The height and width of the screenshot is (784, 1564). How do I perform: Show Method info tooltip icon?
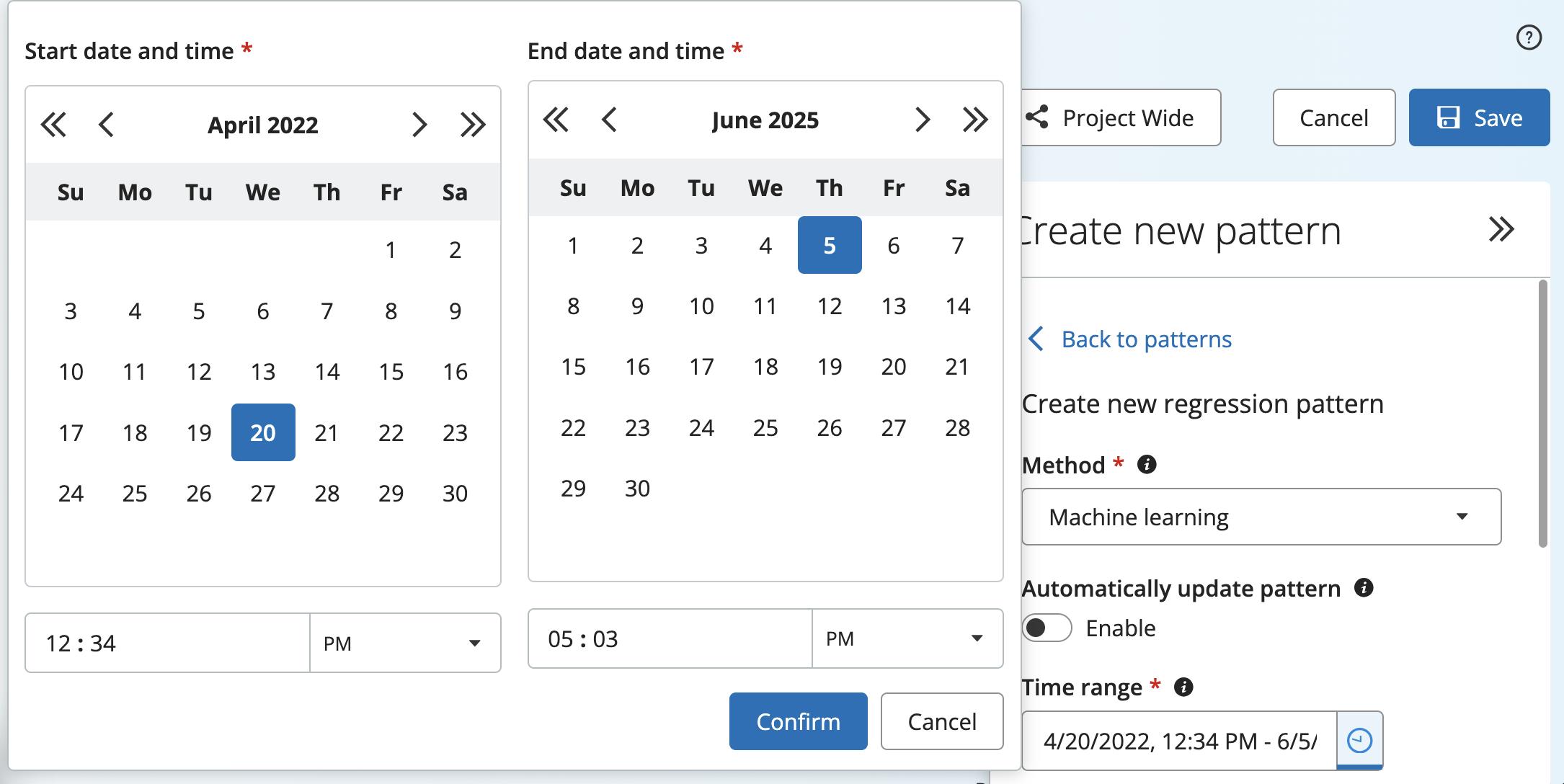click(x=1147, y=465)
